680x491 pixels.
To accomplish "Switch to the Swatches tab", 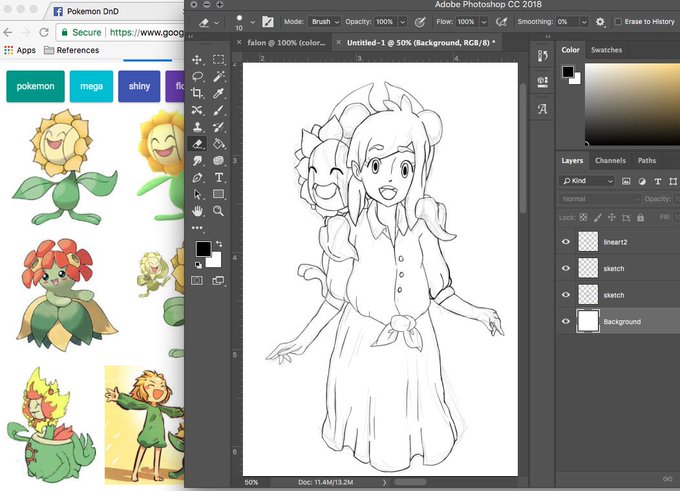I will click(606, 50).
